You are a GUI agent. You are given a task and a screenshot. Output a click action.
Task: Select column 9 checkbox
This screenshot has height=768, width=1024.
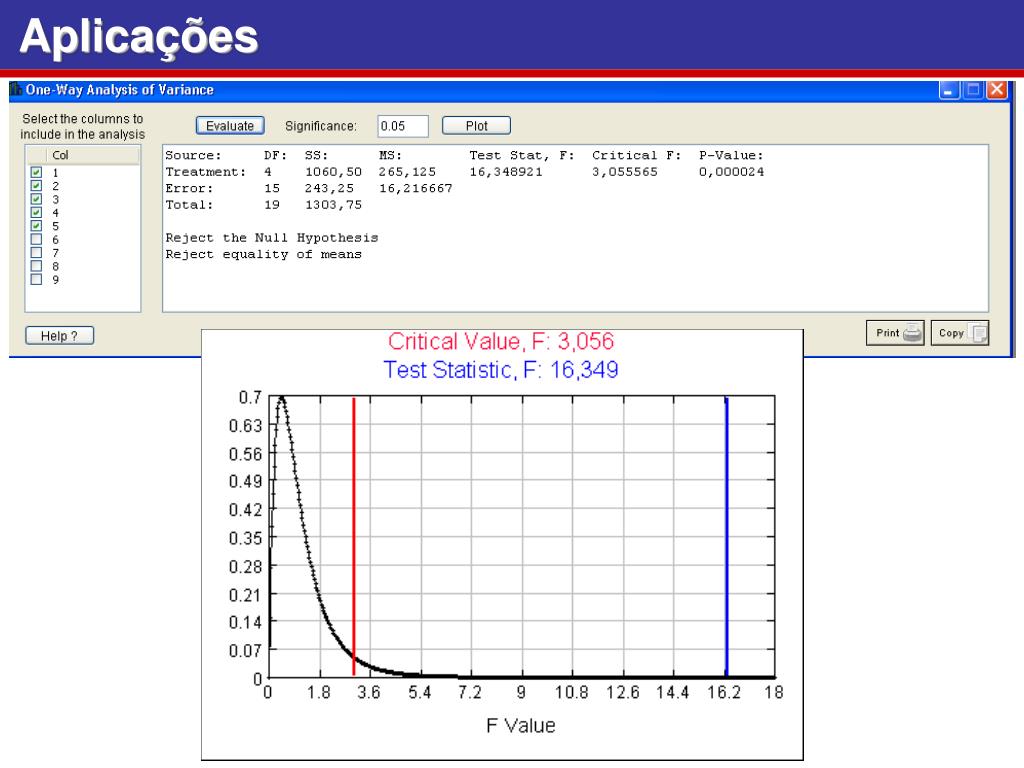coord(37,280)
